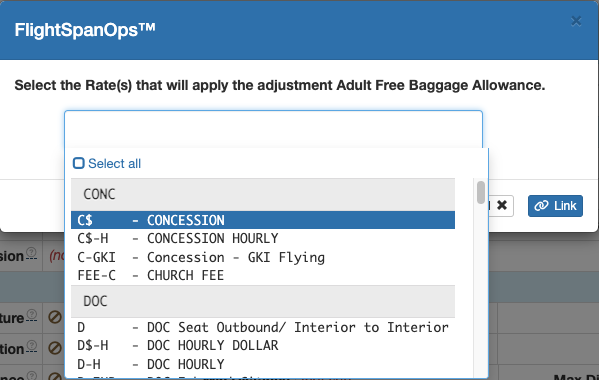
Task: Choose C$-H CONCESSION HOURLY rate
Action: (263, 239)
